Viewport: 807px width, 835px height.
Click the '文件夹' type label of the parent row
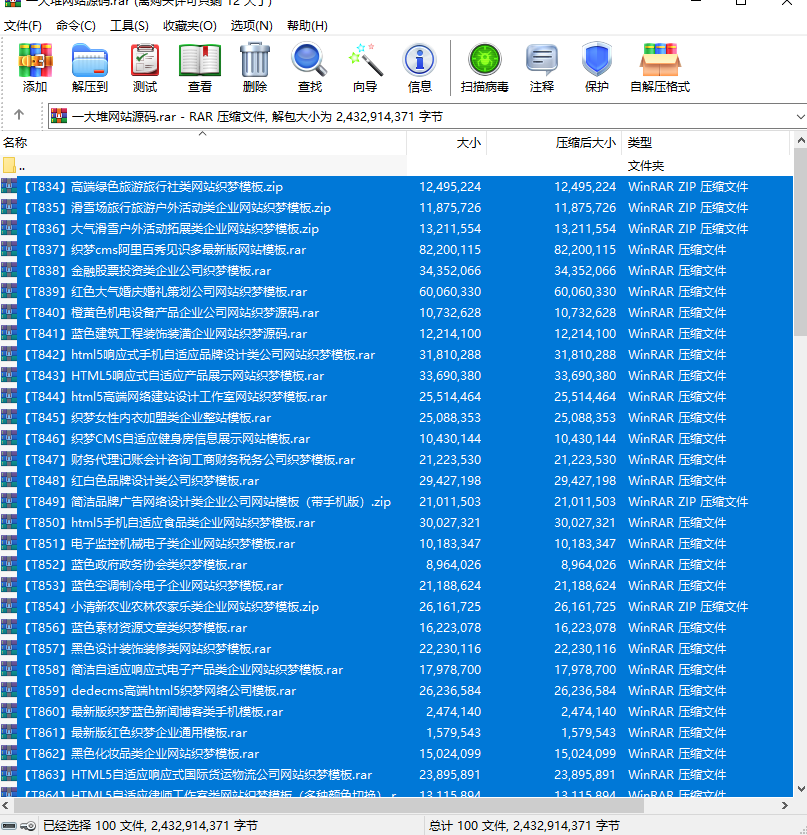[646, 166]
